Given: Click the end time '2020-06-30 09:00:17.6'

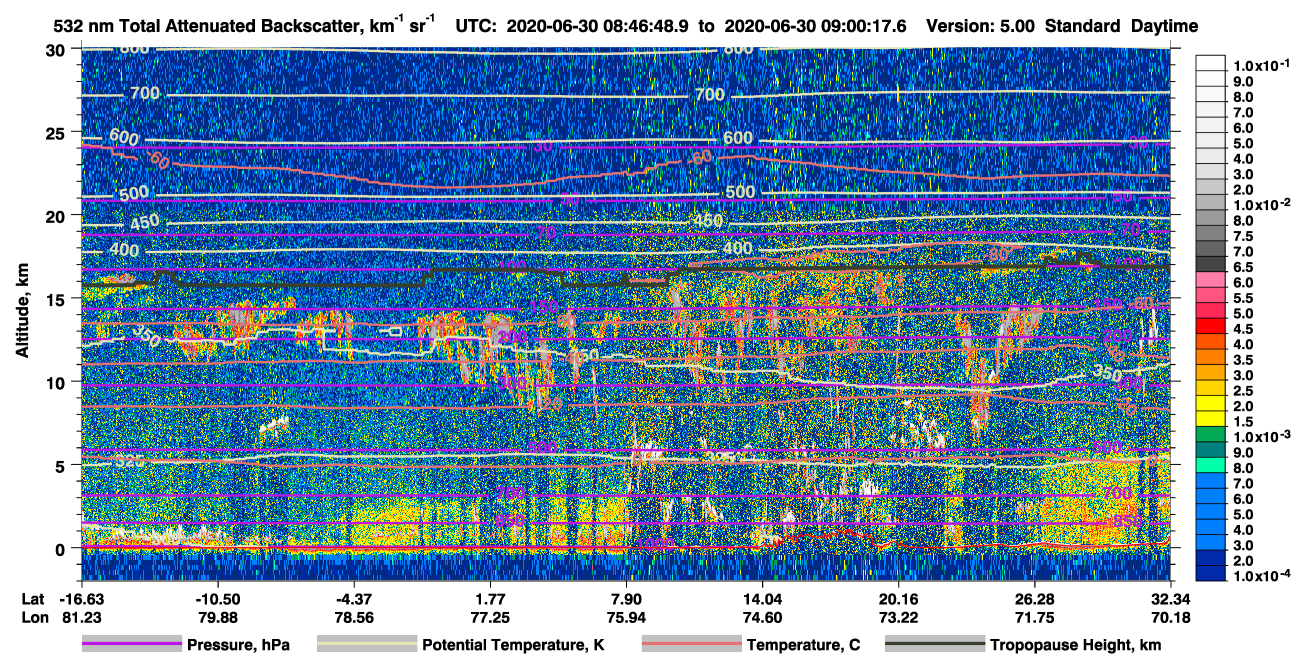Looking at the screenshot, I should pos(817,27).
